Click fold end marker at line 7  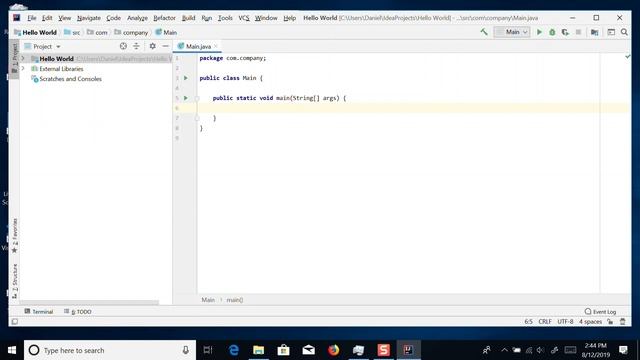[197, 118]
